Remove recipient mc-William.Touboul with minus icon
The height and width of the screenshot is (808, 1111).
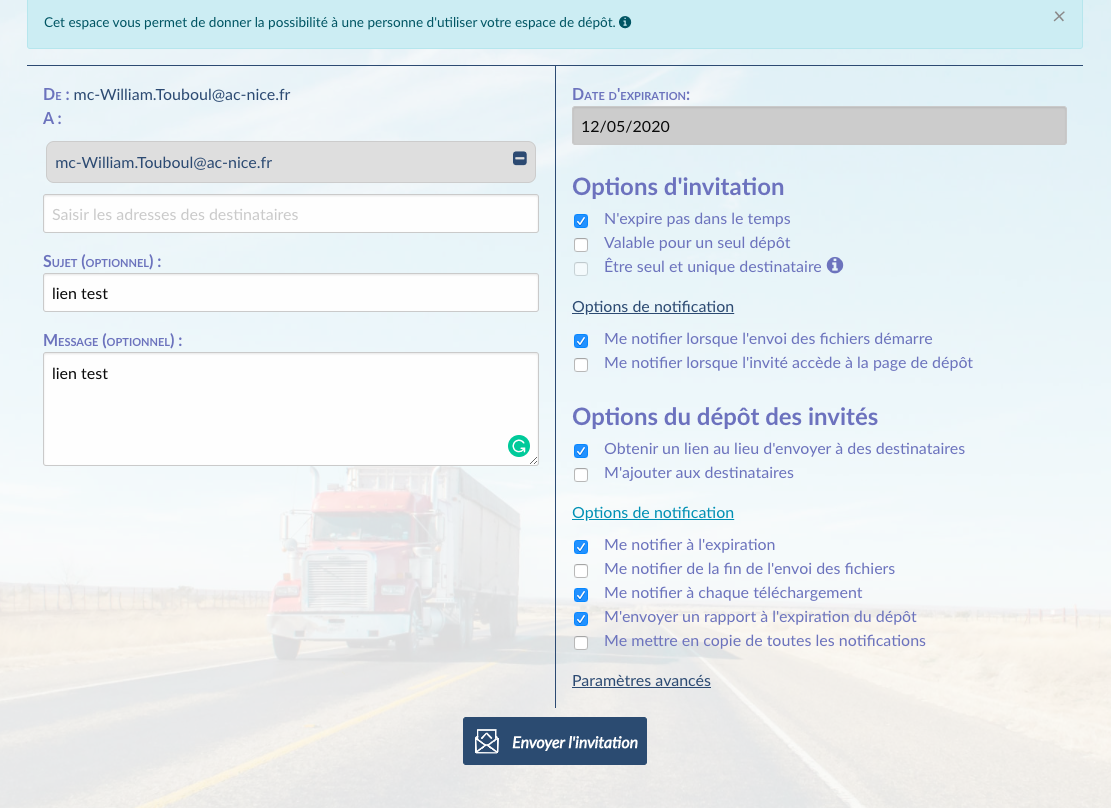pyautogui.click(x=519, y=158)
